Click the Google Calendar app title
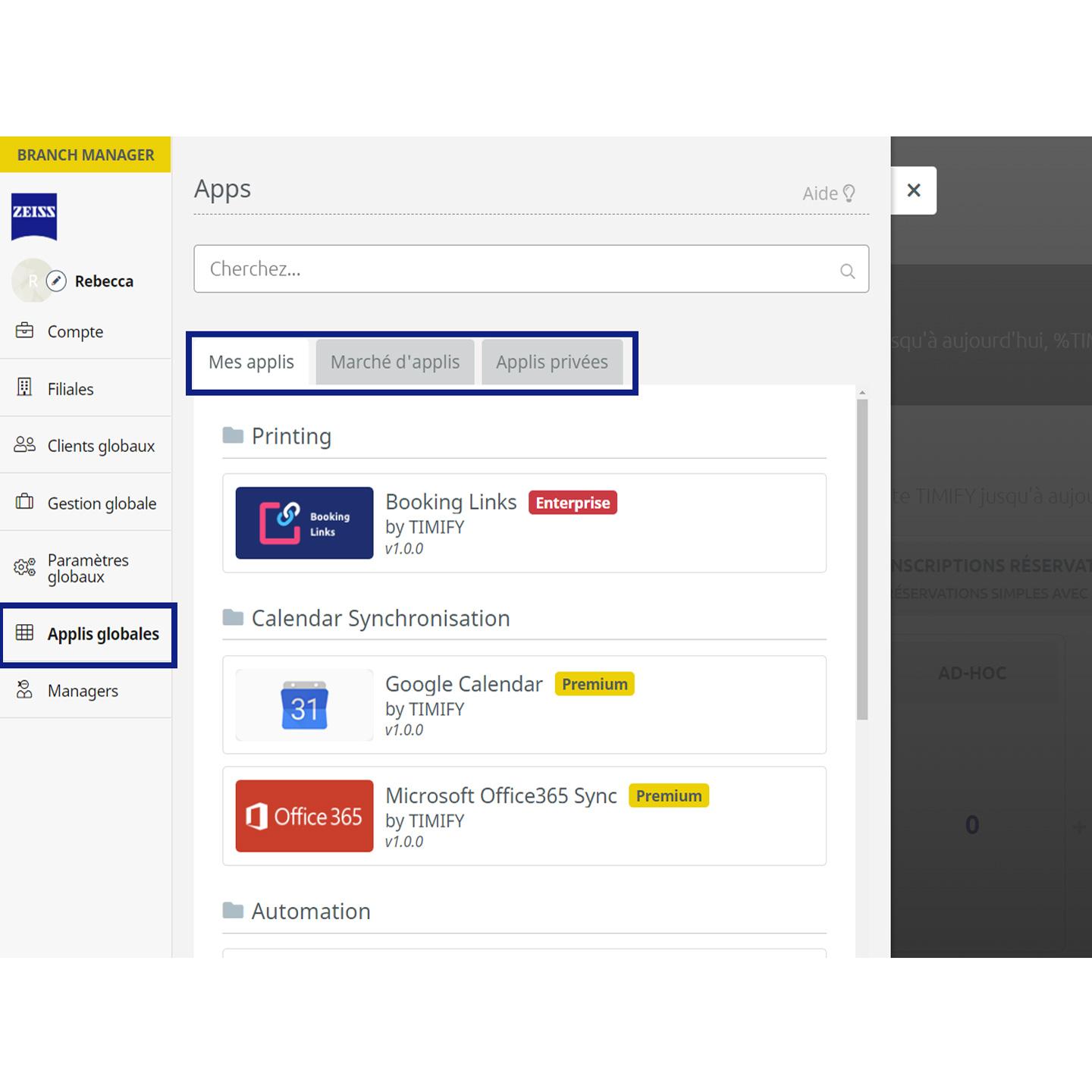This screenshot has width=1092, height=1092. point(464,683)
